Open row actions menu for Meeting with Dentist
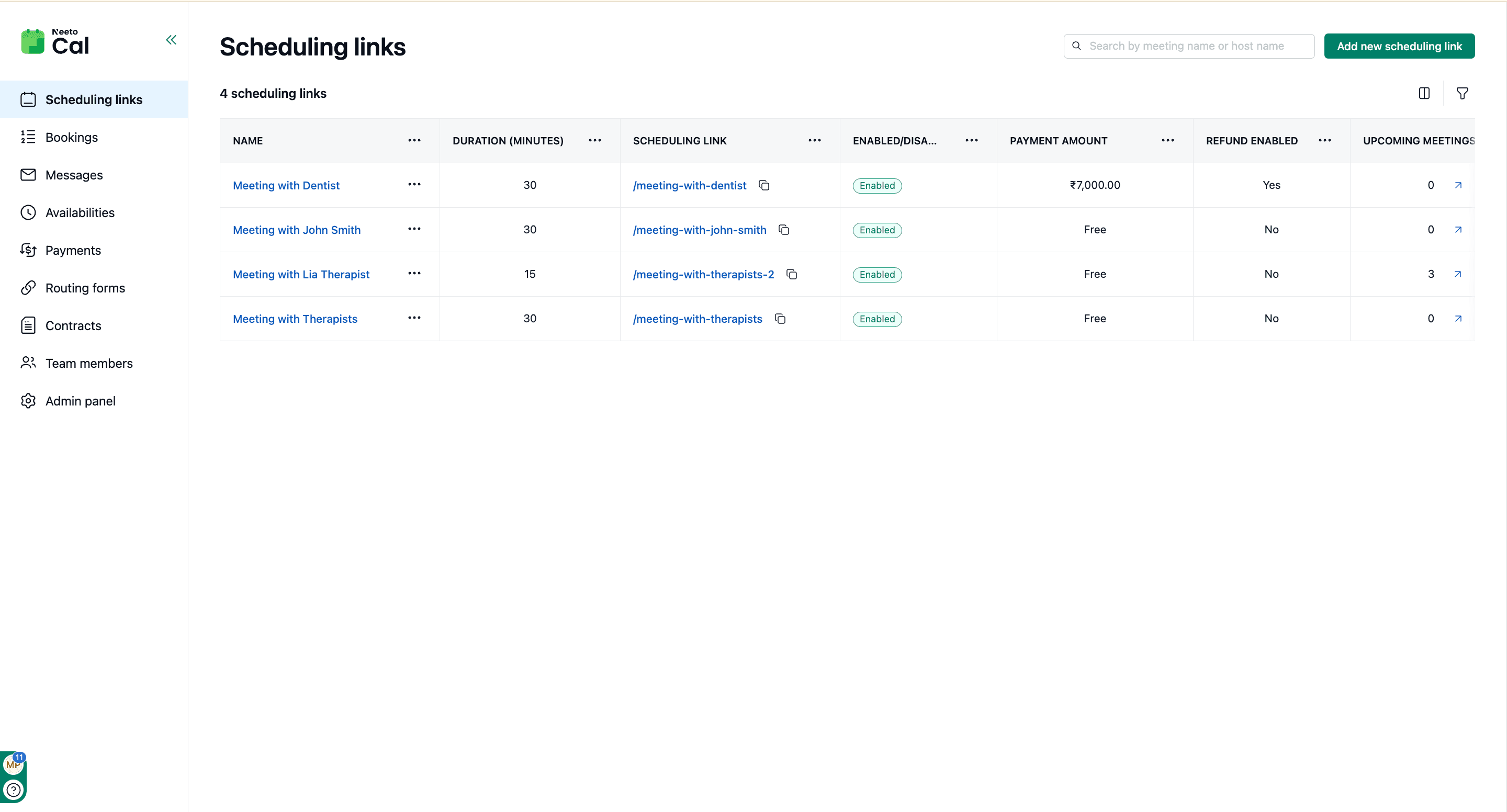The image size is (1507, 812). click(x=414, y=185)
